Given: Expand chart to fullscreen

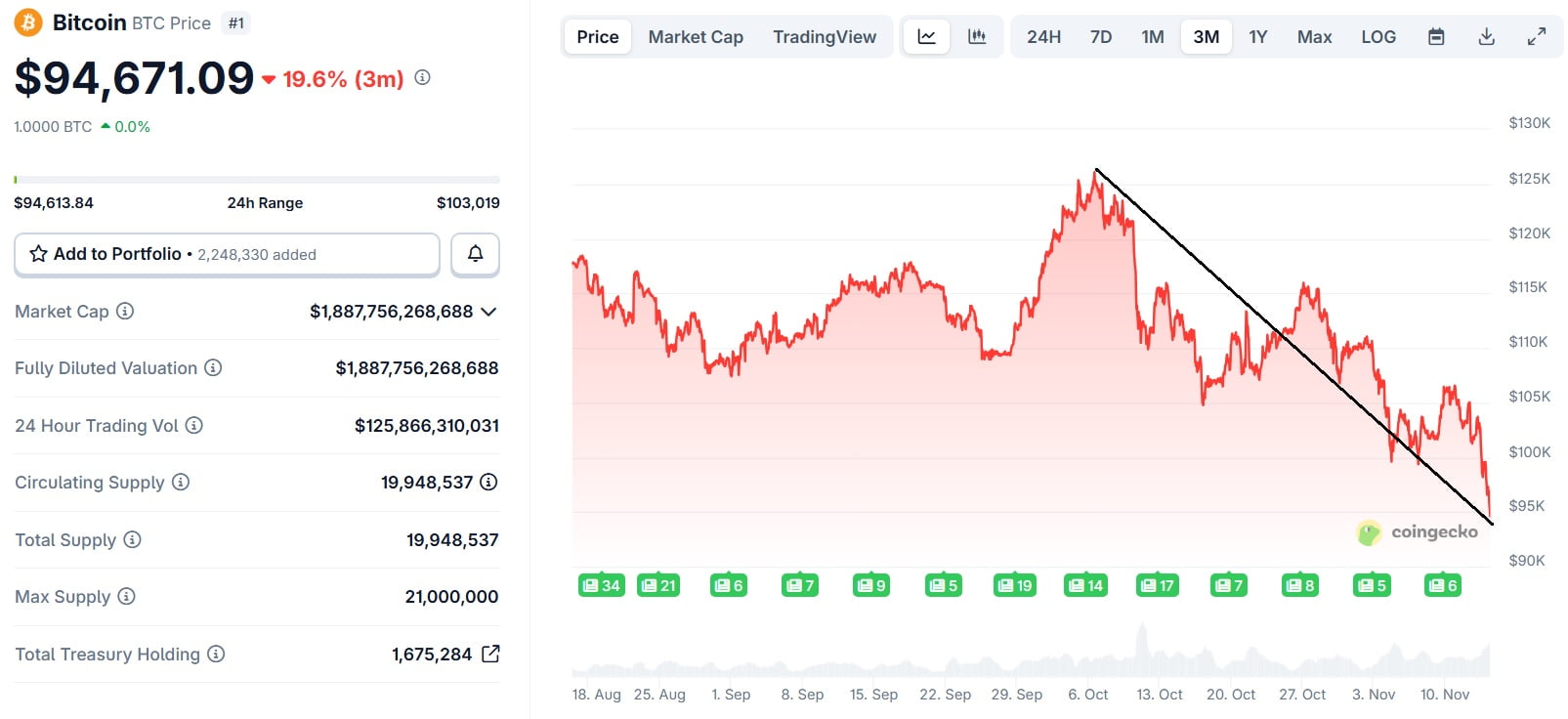Looking at the screenshot, I should [x=1536, y=37].
